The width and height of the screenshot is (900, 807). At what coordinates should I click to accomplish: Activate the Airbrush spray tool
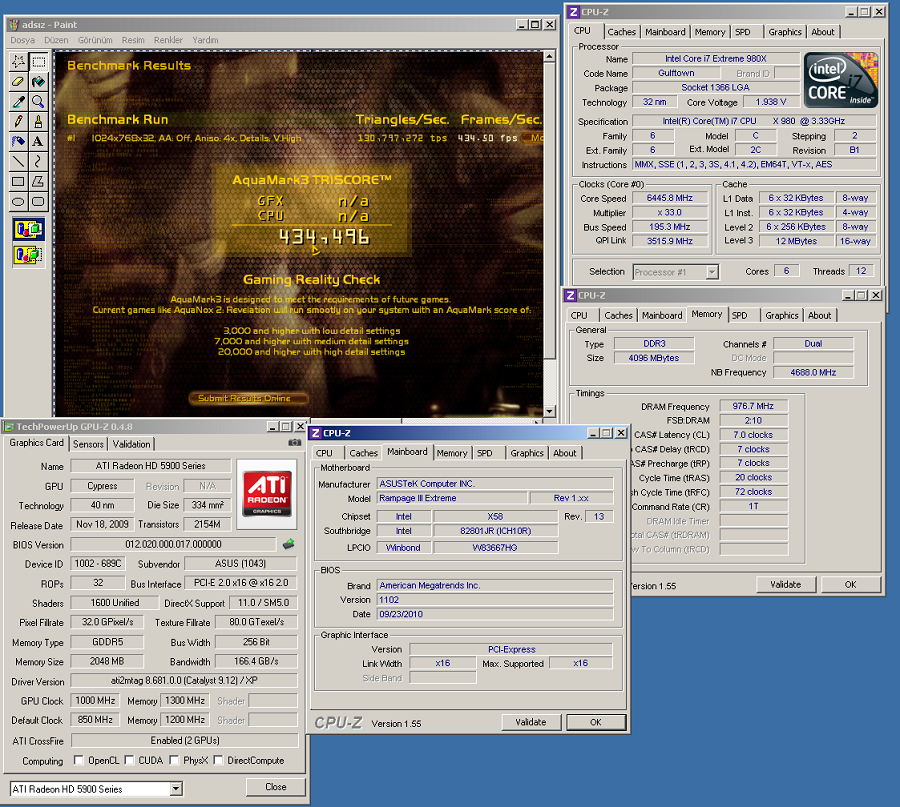pyautogui.click(x=18, y=141)
